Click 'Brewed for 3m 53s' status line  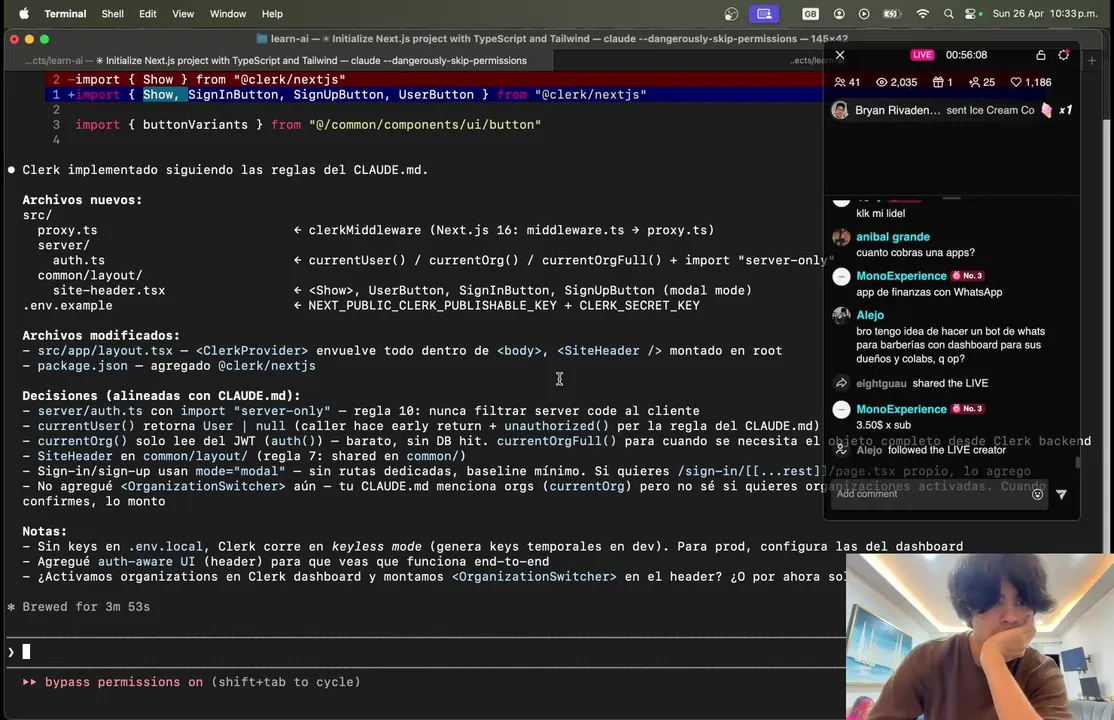86,607
